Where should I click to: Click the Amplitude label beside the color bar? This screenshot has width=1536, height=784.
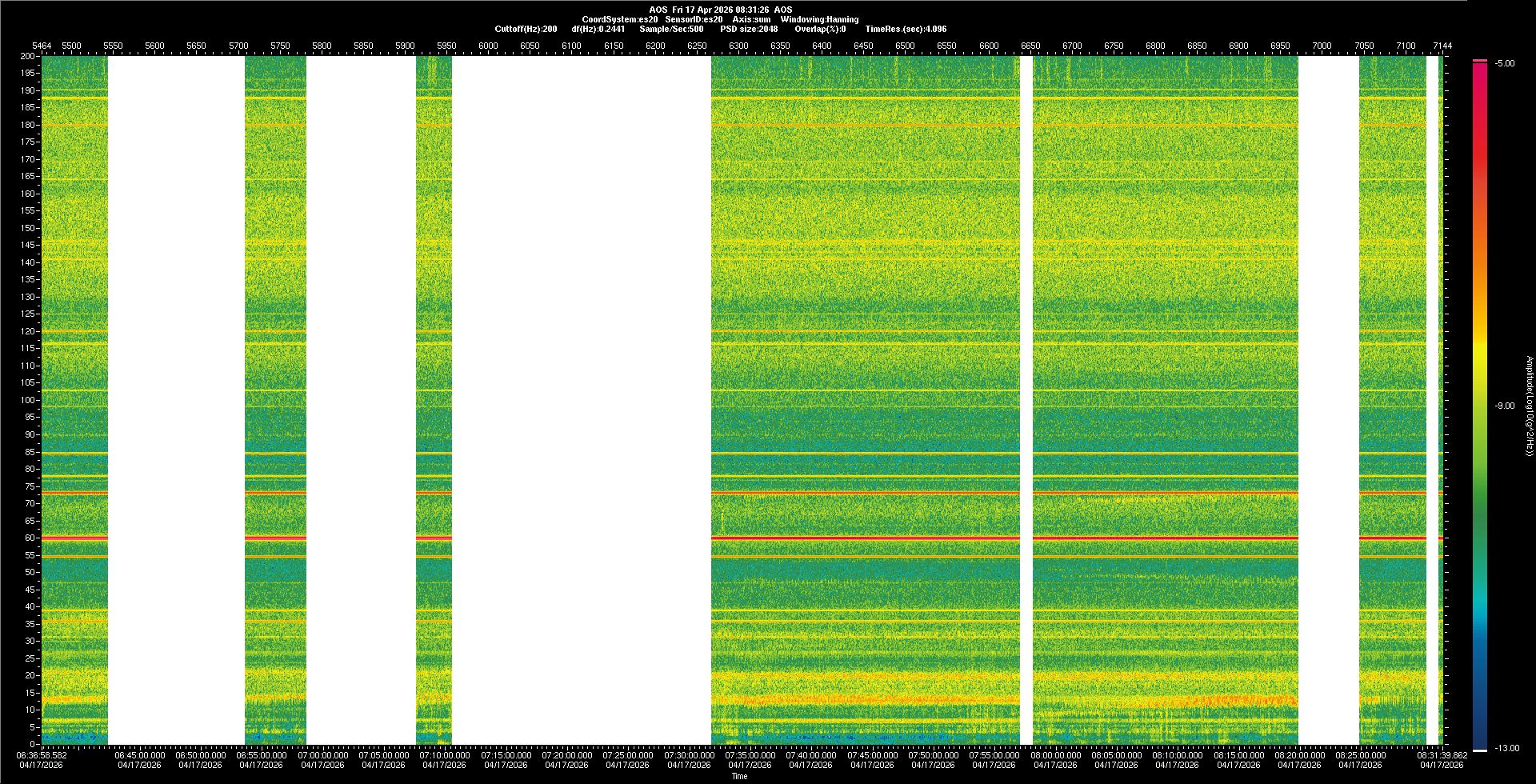(1529, 406)
